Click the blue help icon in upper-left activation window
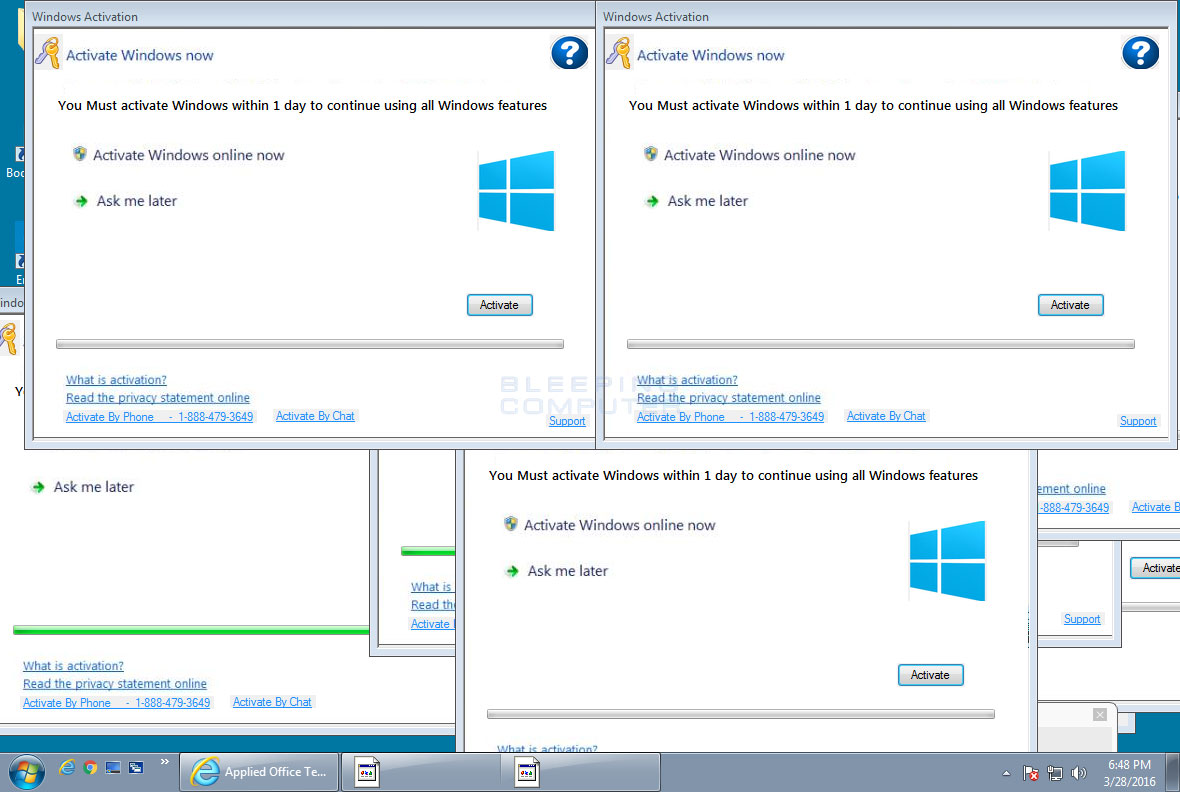 (x=569, y=53)
